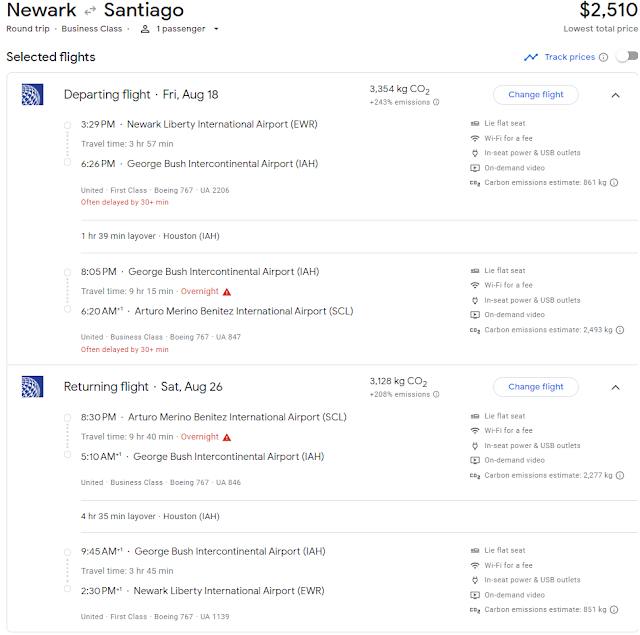Click the swap arrows between Newark and Santiago
The image size is (640, 635).
pos(90,11)
